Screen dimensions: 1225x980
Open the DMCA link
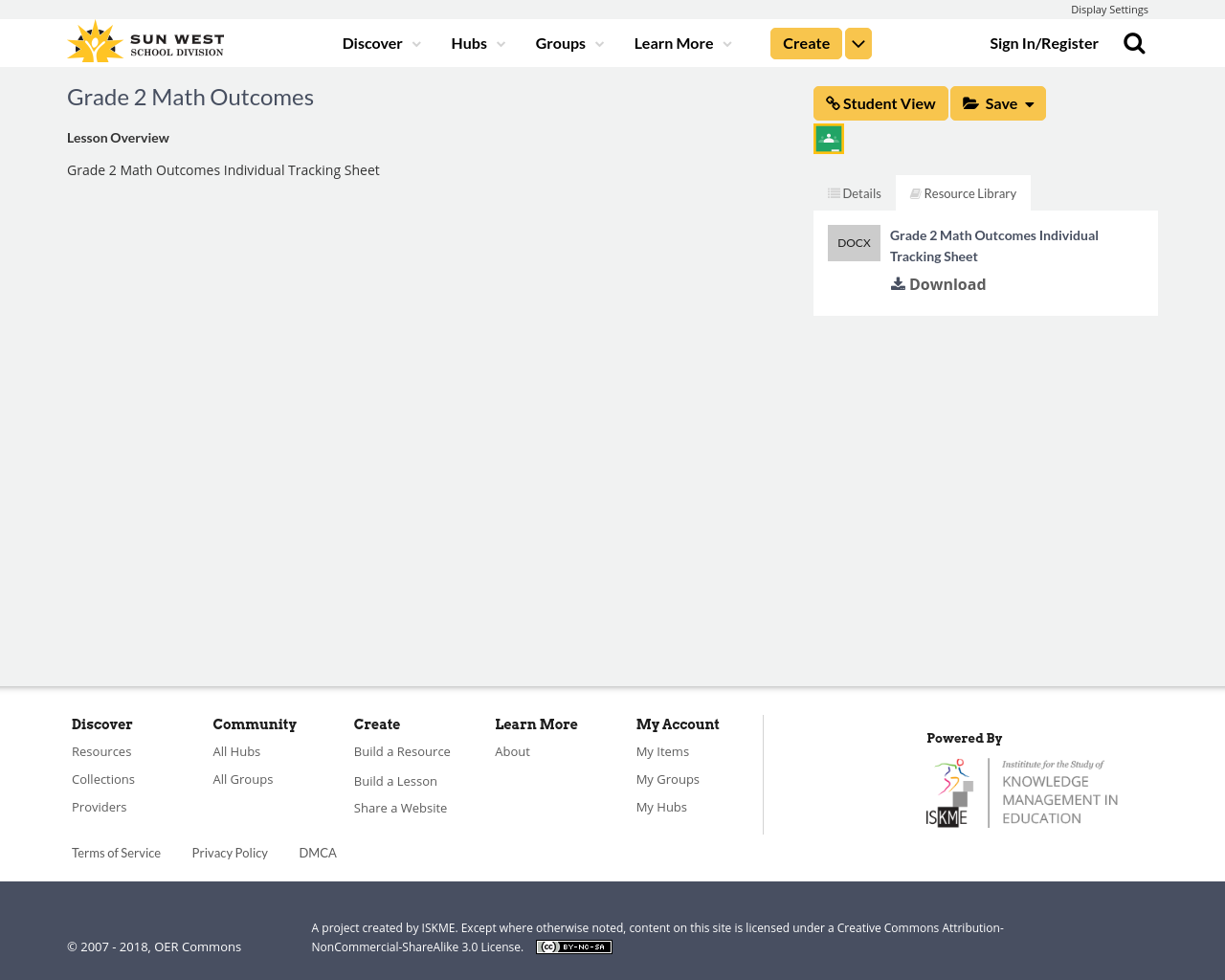tap(318, 854)
